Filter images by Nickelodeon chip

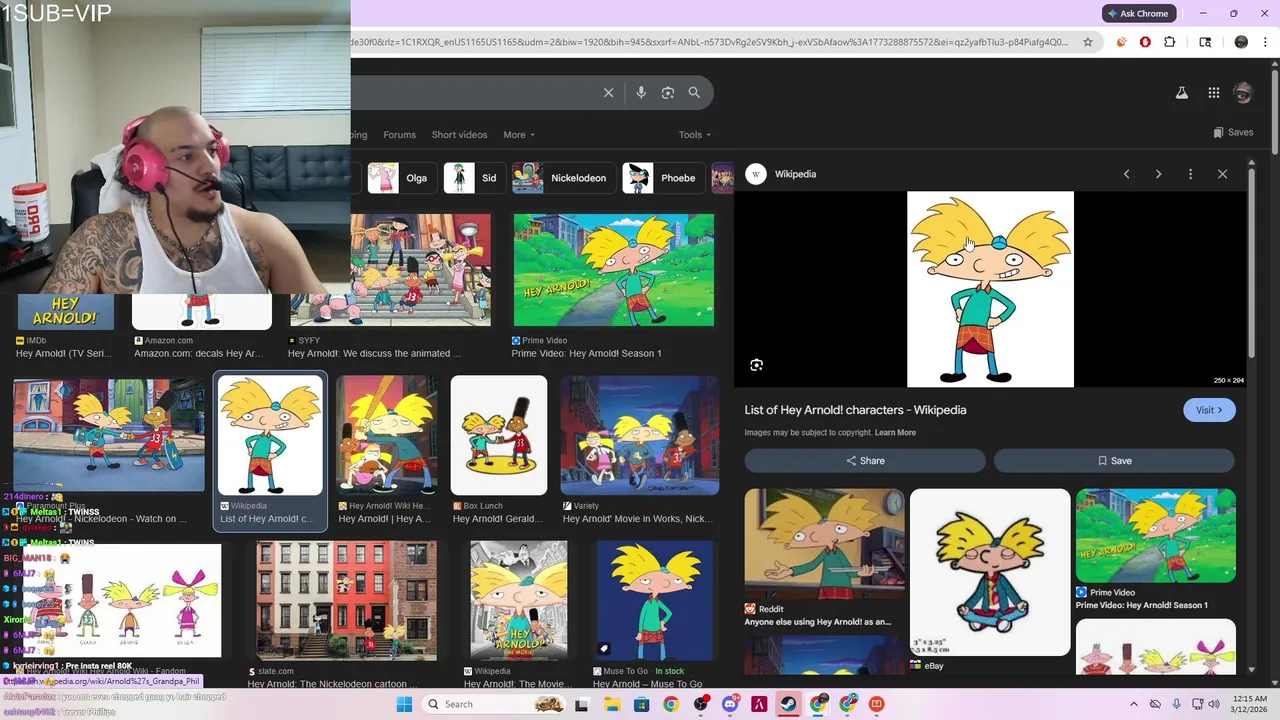click(562, 178)
